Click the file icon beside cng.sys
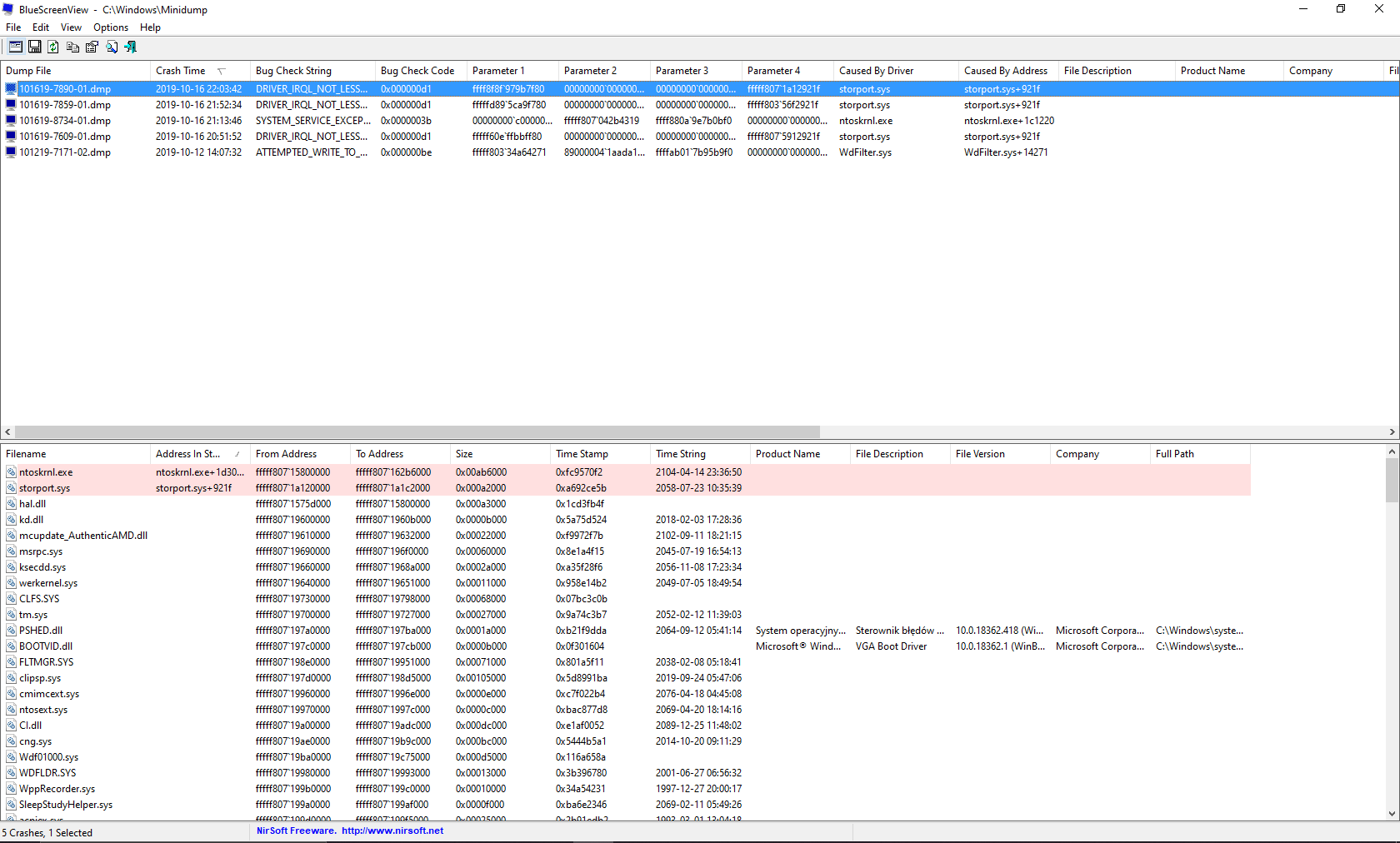Screen dimensions: 1400x843 pyautogui.click(x=12, y=741)
